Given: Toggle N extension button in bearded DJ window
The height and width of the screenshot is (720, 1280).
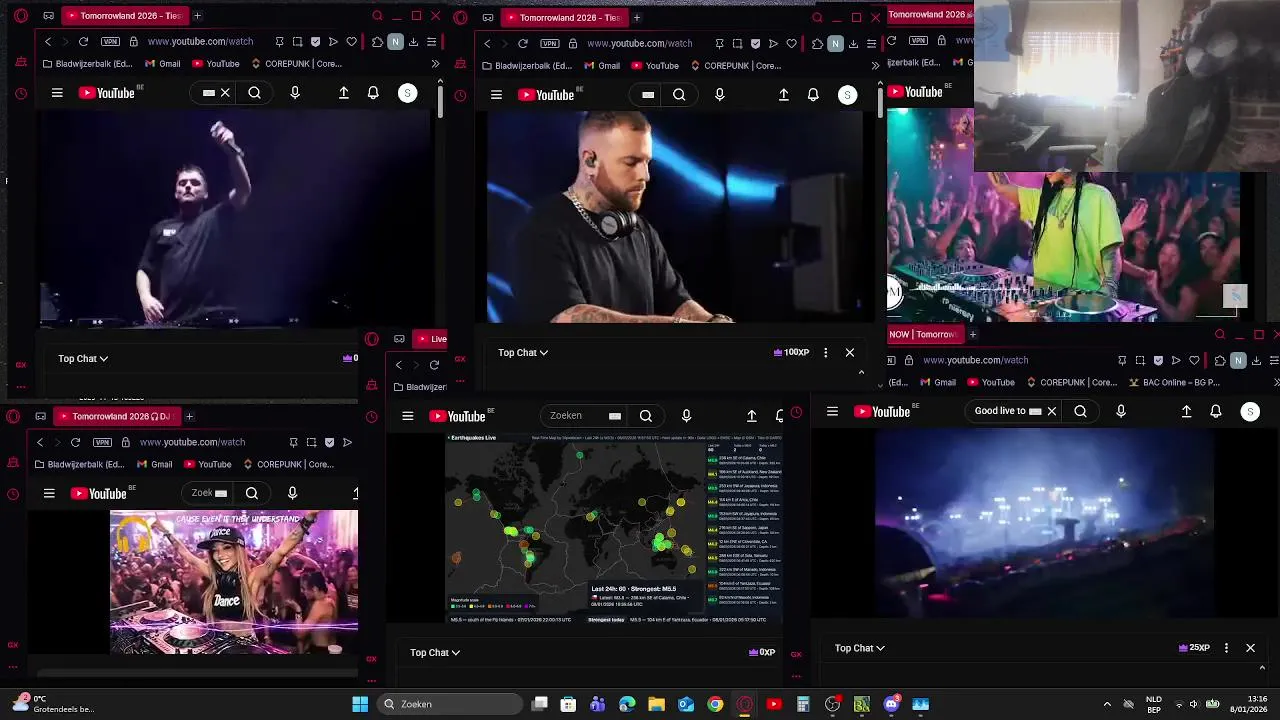Looking at the screenshot, I should click(835, 44).
